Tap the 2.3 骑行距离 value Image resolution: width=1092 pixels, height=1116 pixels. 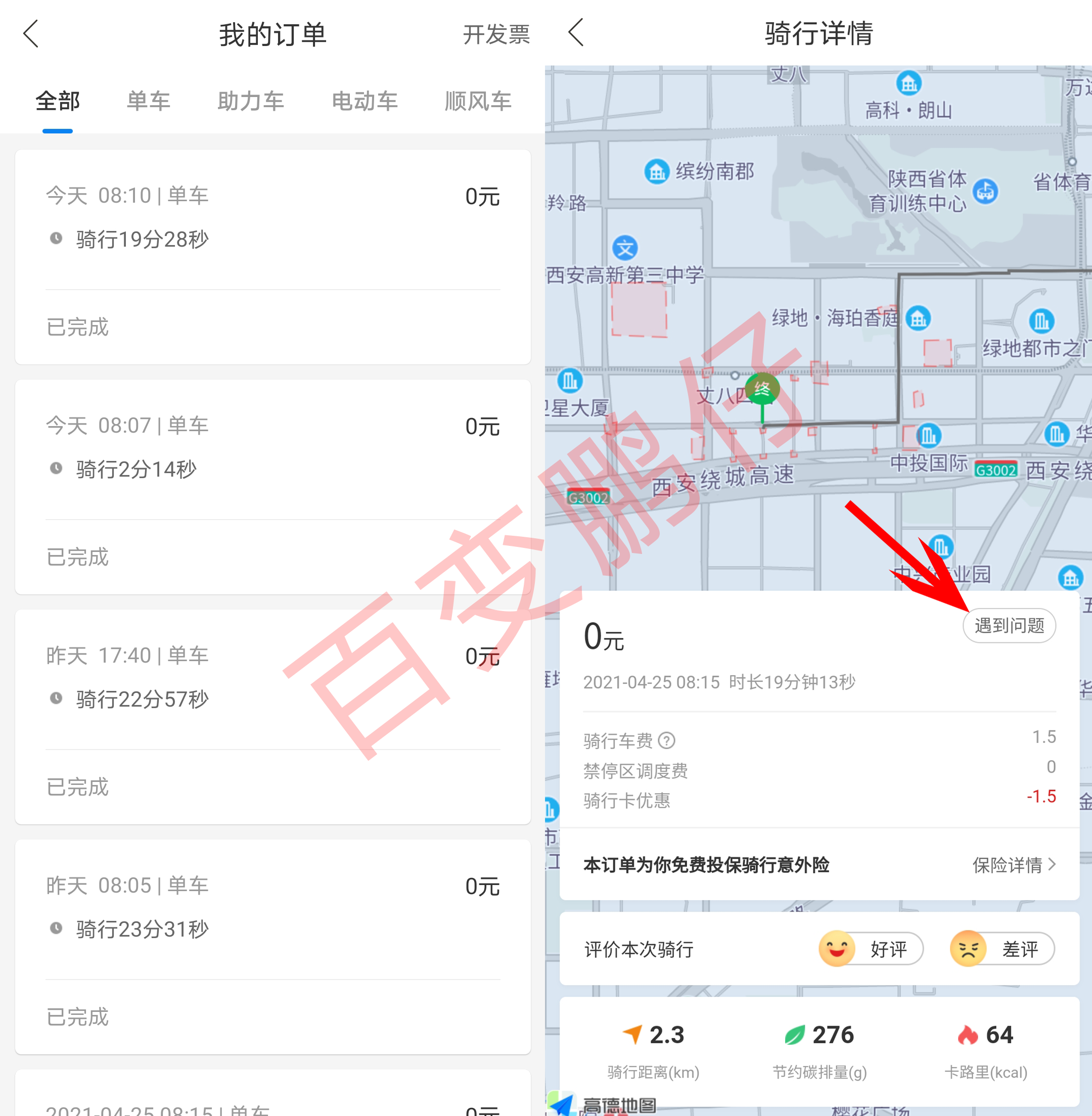coord(667,1035)
